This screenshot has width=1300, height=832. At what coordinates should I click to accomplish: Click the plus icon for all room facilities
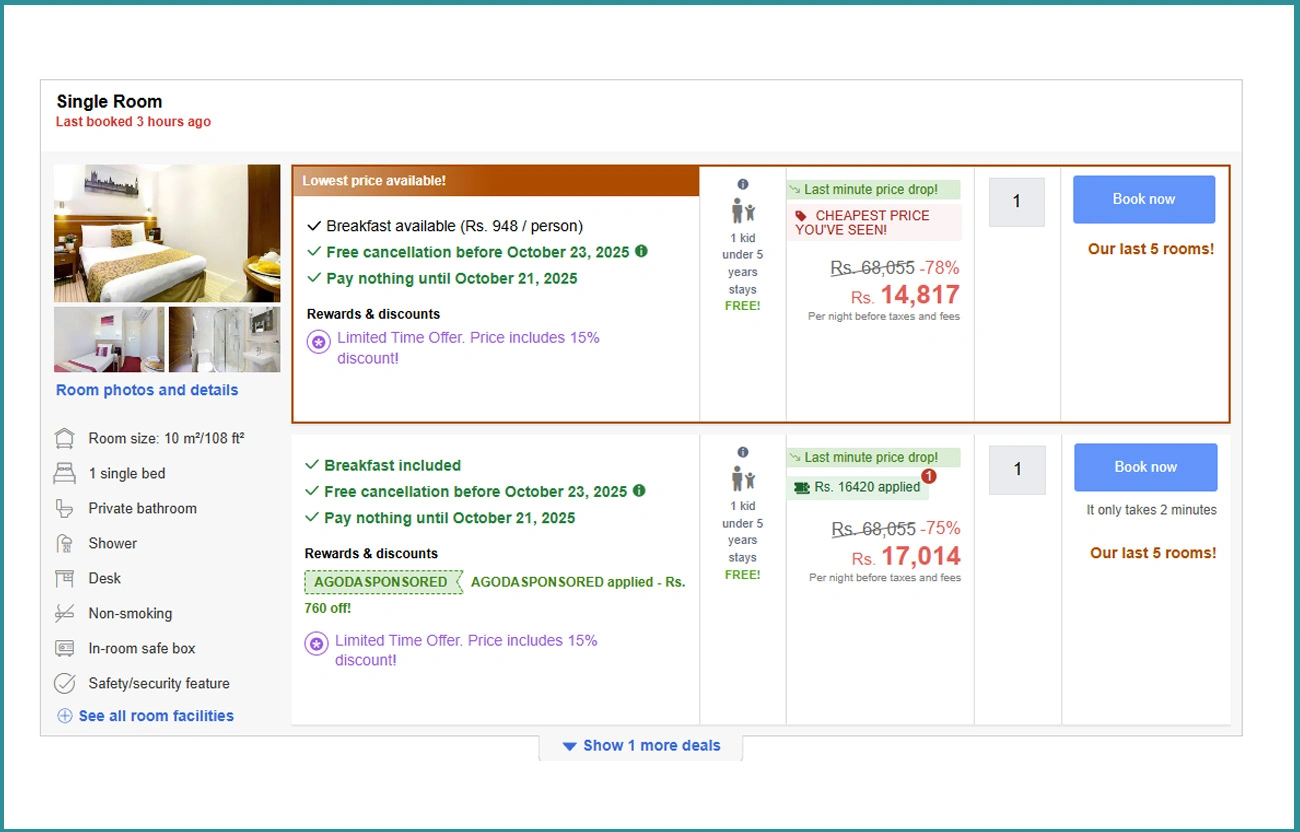(65, 716)
